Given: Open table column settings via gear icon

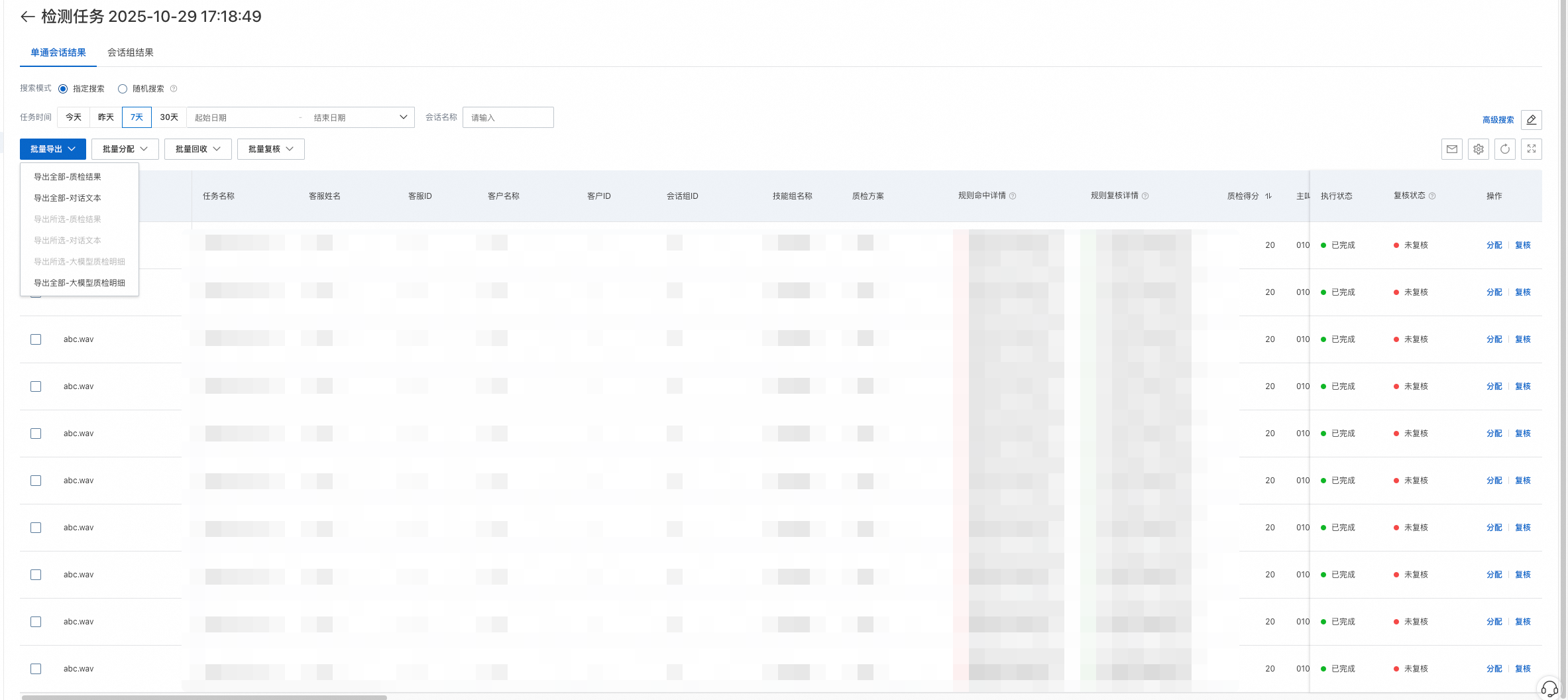Looking at the screenshot, I should 1478,149.
